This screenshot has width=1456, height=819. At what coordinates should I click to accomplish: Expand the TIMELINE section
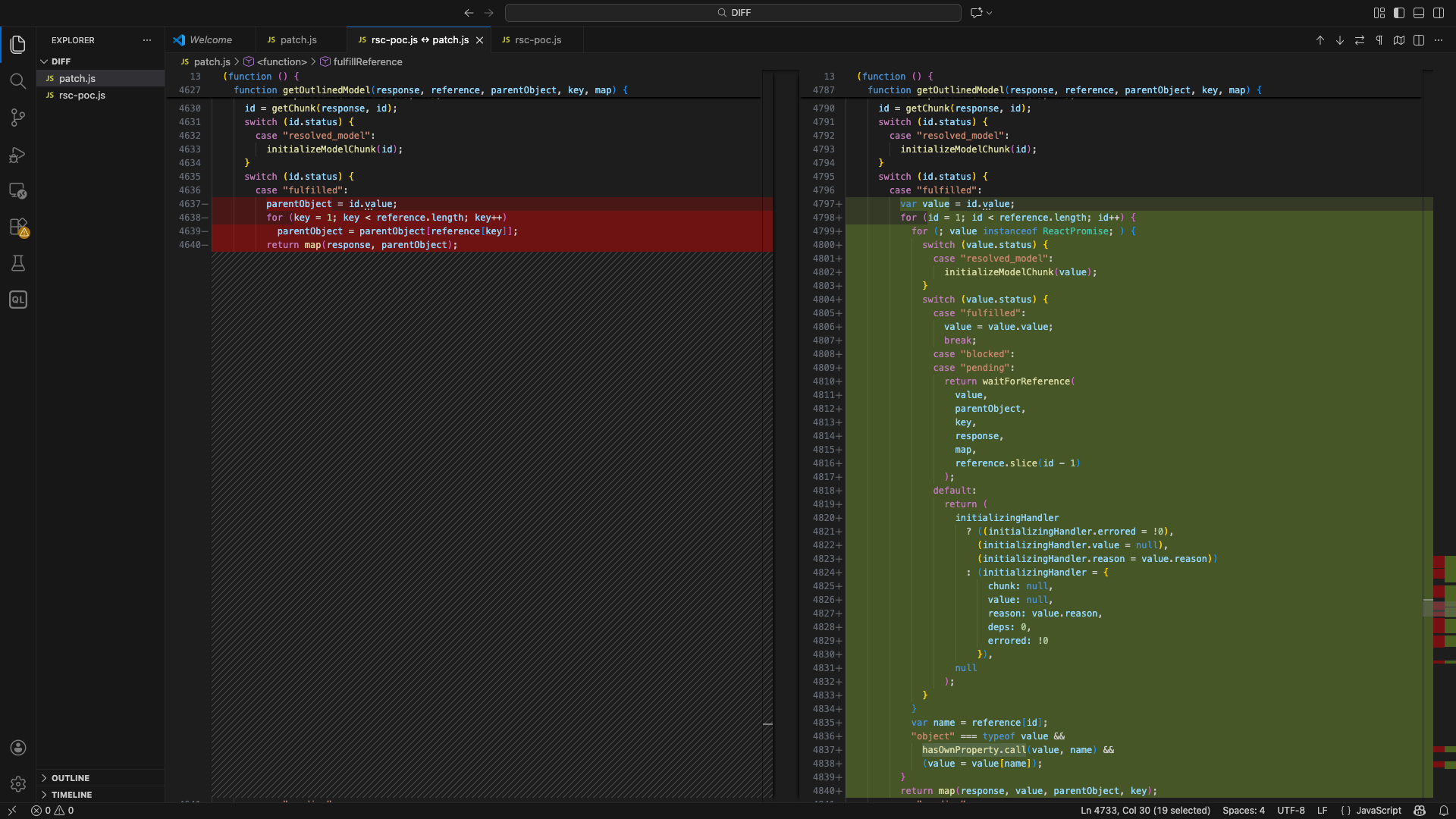[71, 795]
